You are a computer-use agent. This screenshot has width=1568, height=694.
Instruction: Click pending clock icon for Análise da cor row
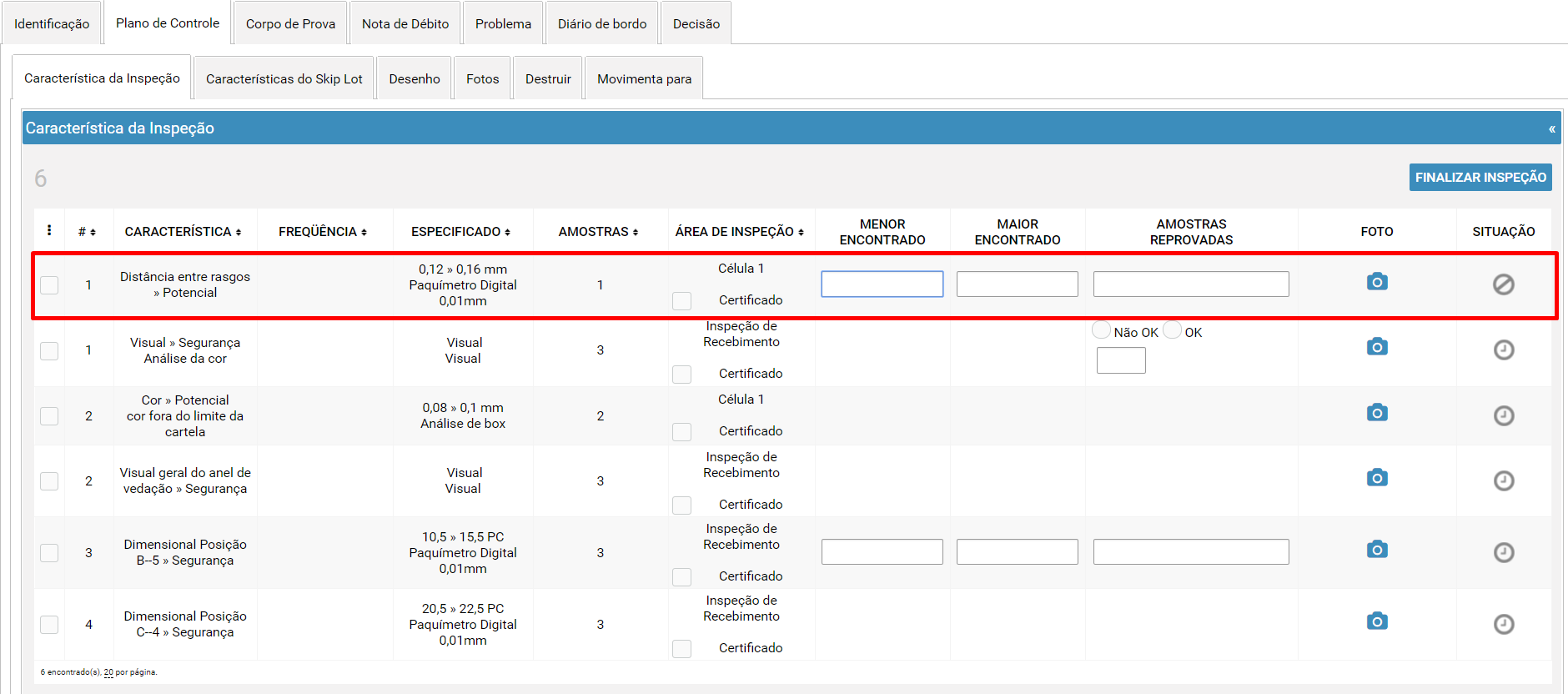(1504, 350)
